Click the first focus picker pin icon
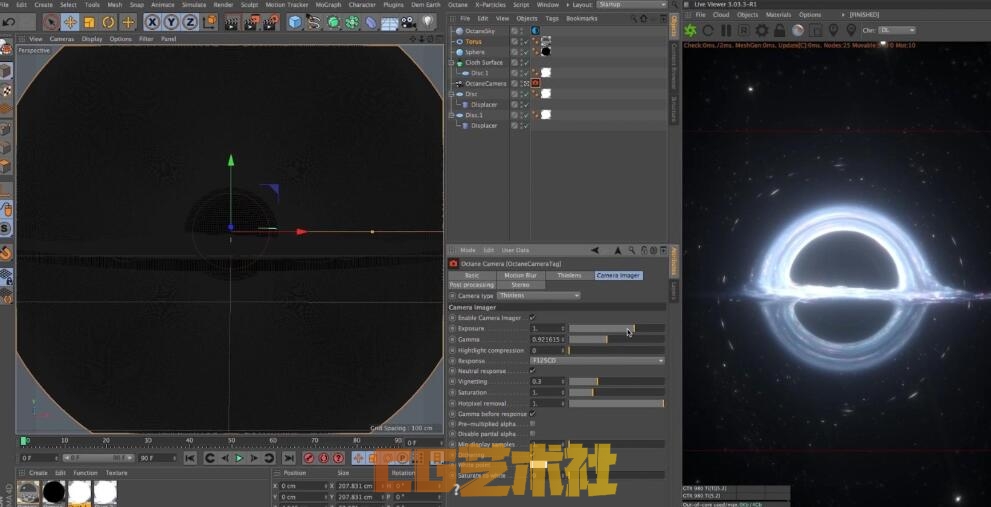The height and width of the screenshot is (507, 991). pos(833,30)
